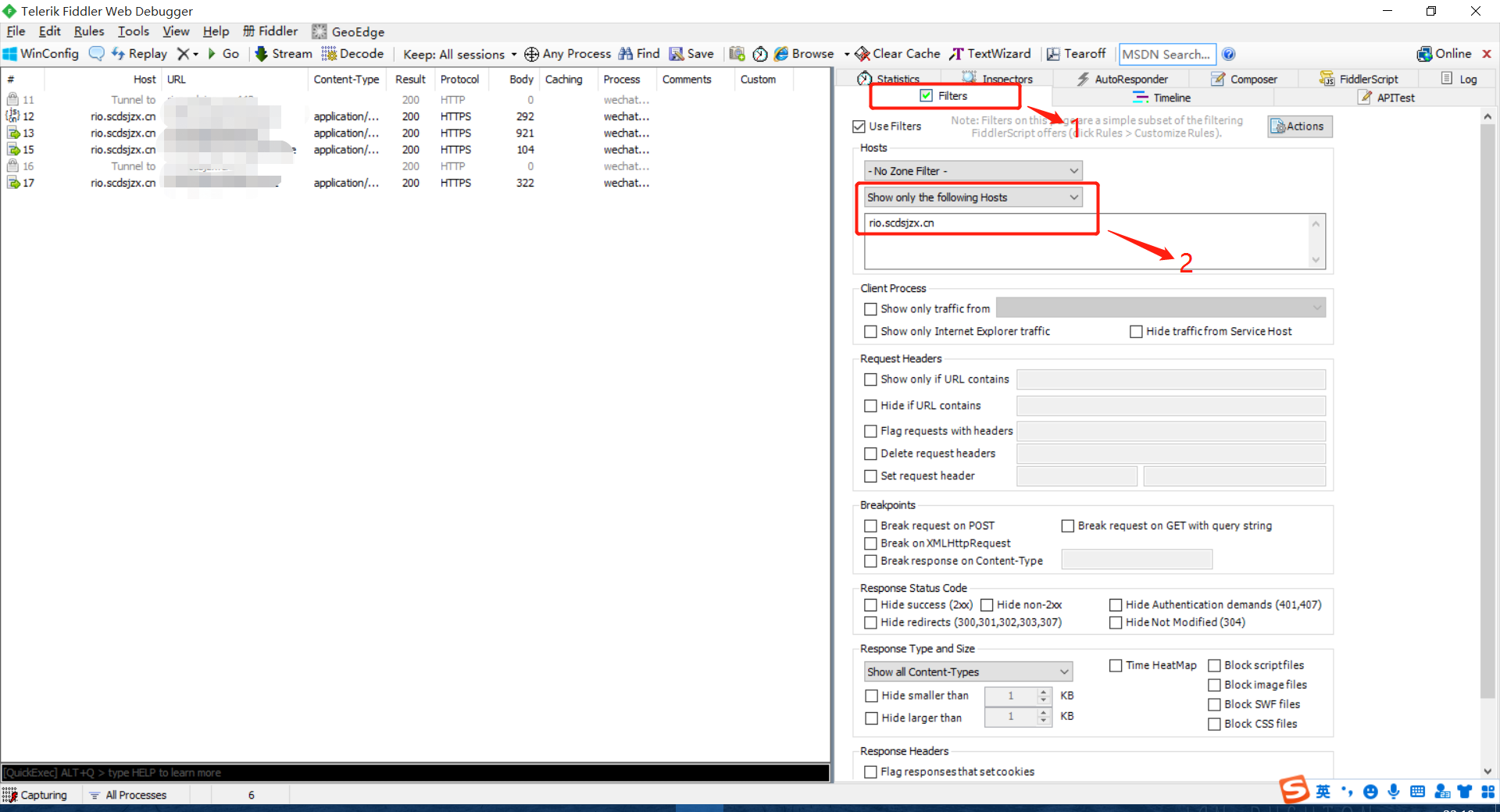Open the Rules menu
Viewport: 1500px width, 812px height.
click(89, 31)
